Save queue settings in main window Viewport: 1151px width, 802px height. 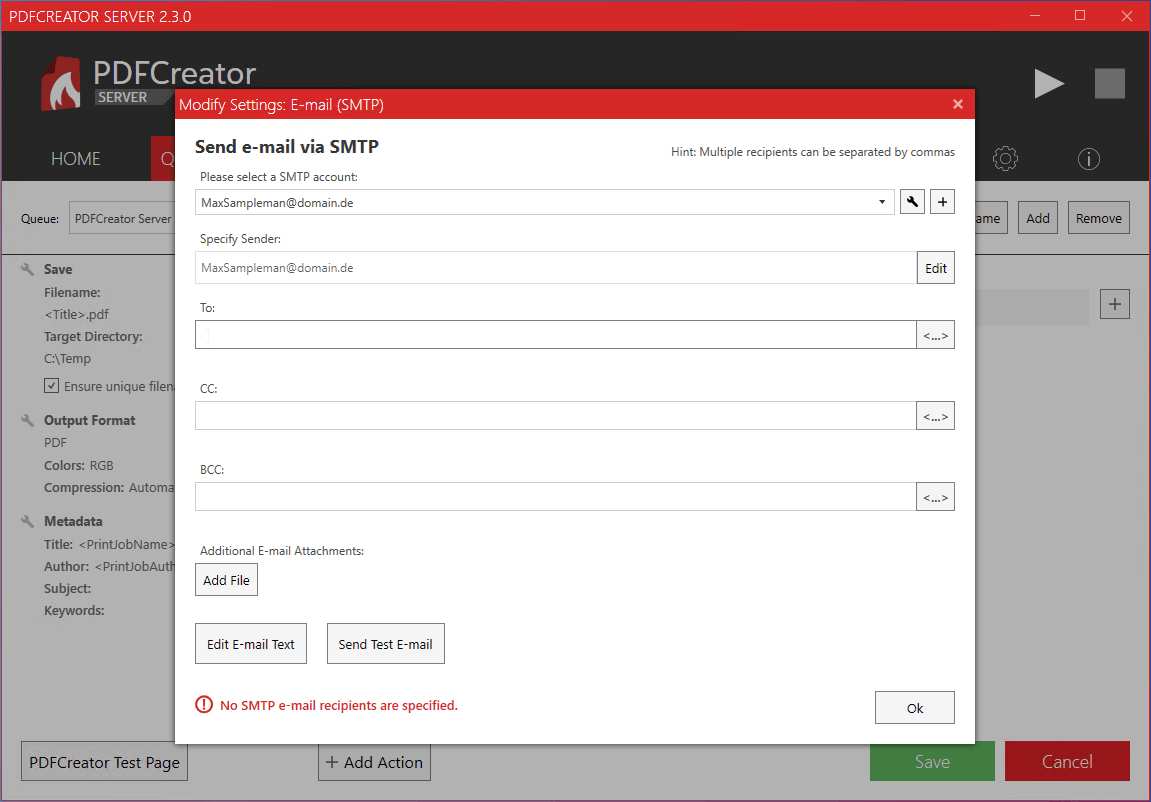tap(932, 761)
